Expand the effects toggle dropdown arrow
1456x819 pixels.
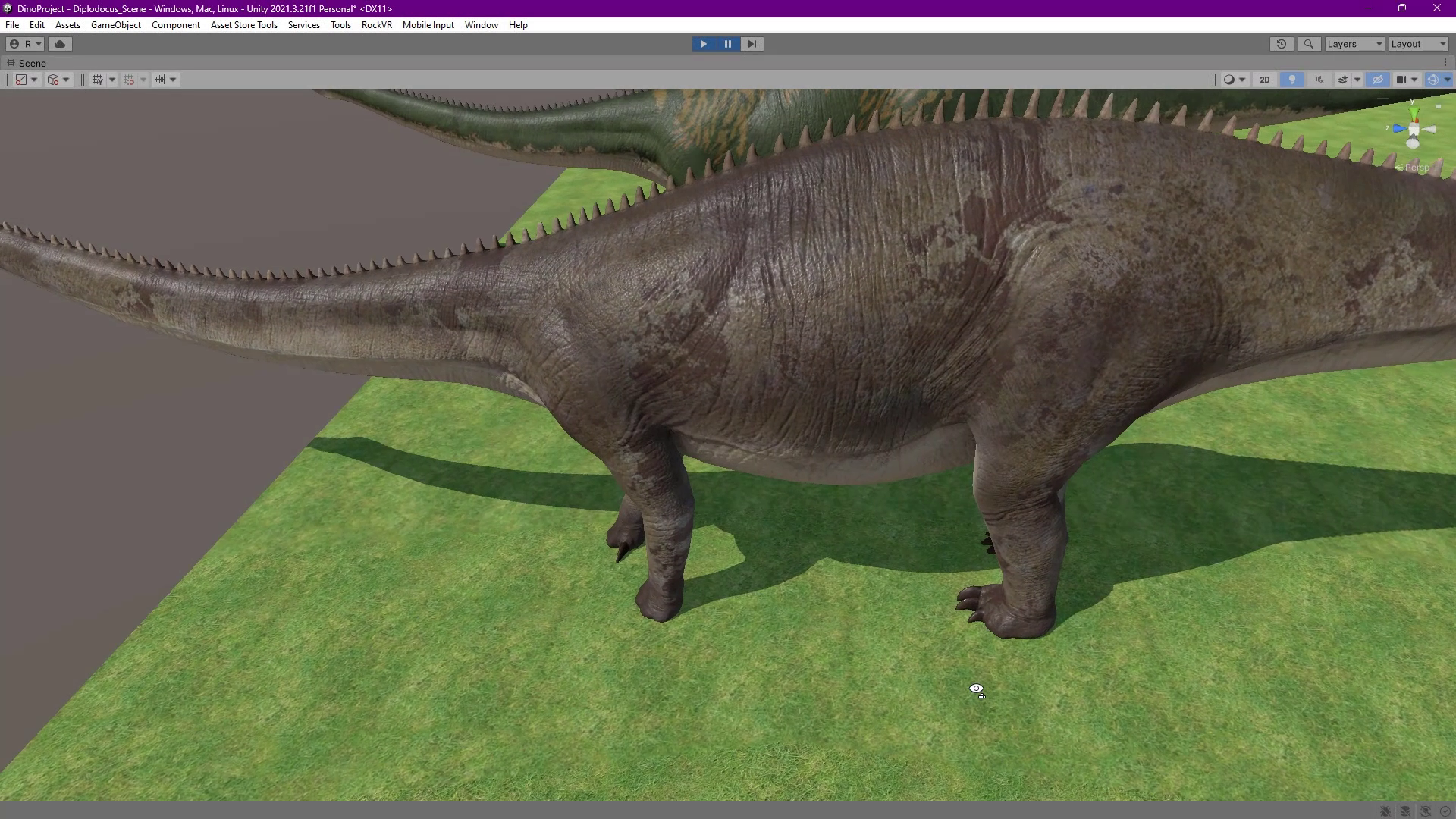(x=1357, y=80)
